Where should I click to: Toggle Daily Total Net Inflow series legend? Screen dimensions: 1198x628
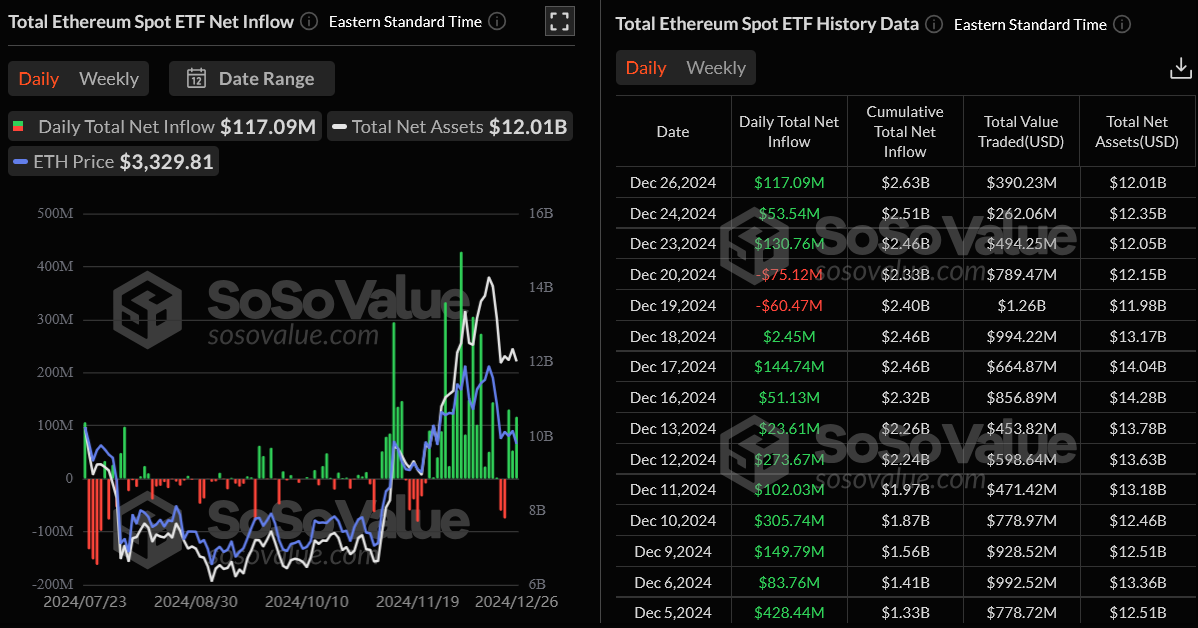(x=165, y=127)
